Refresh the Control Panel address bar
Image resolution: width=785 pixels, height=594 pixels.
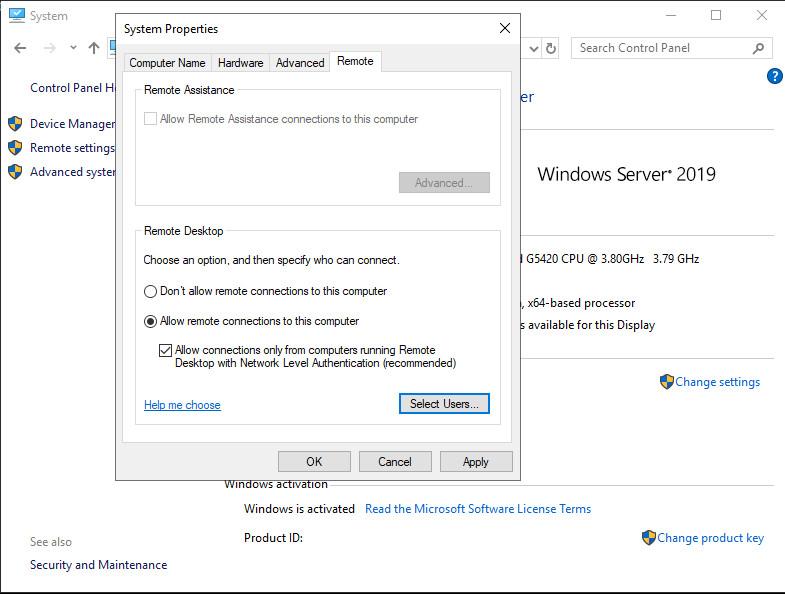pyautogui.click(x=551, y=48)
